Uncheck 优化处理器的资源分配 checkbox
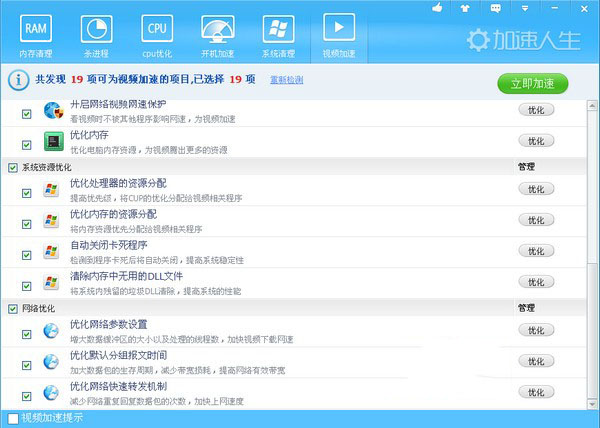The image size is (600, 428). (26, 193)
